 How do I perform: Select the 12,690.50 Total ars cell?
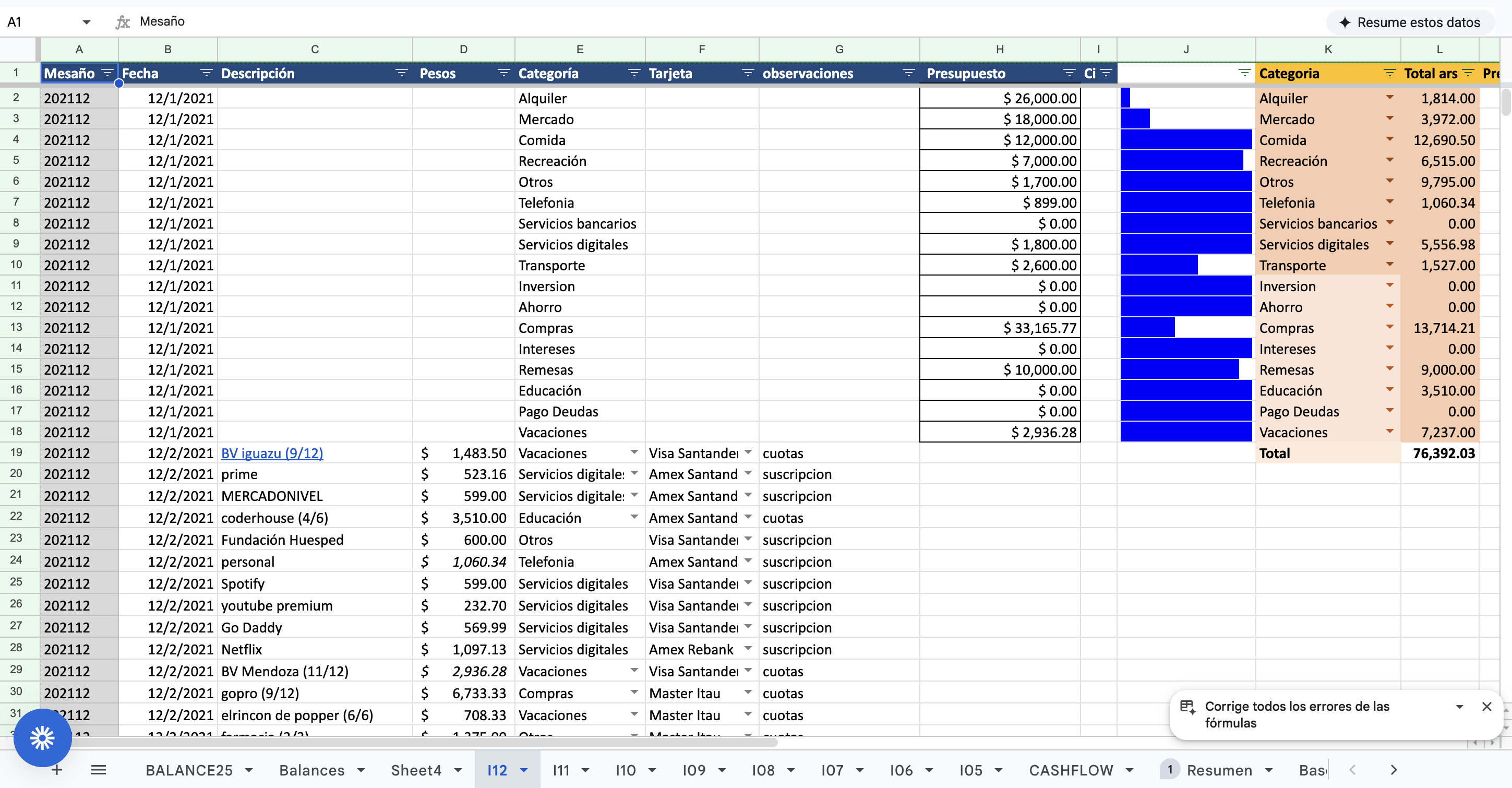tap(1439, 140)
